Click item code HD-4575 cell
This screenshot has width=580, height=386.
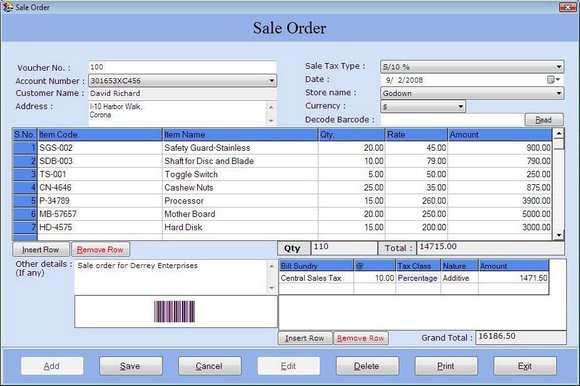pyautogui.click(x=100, y=227)
